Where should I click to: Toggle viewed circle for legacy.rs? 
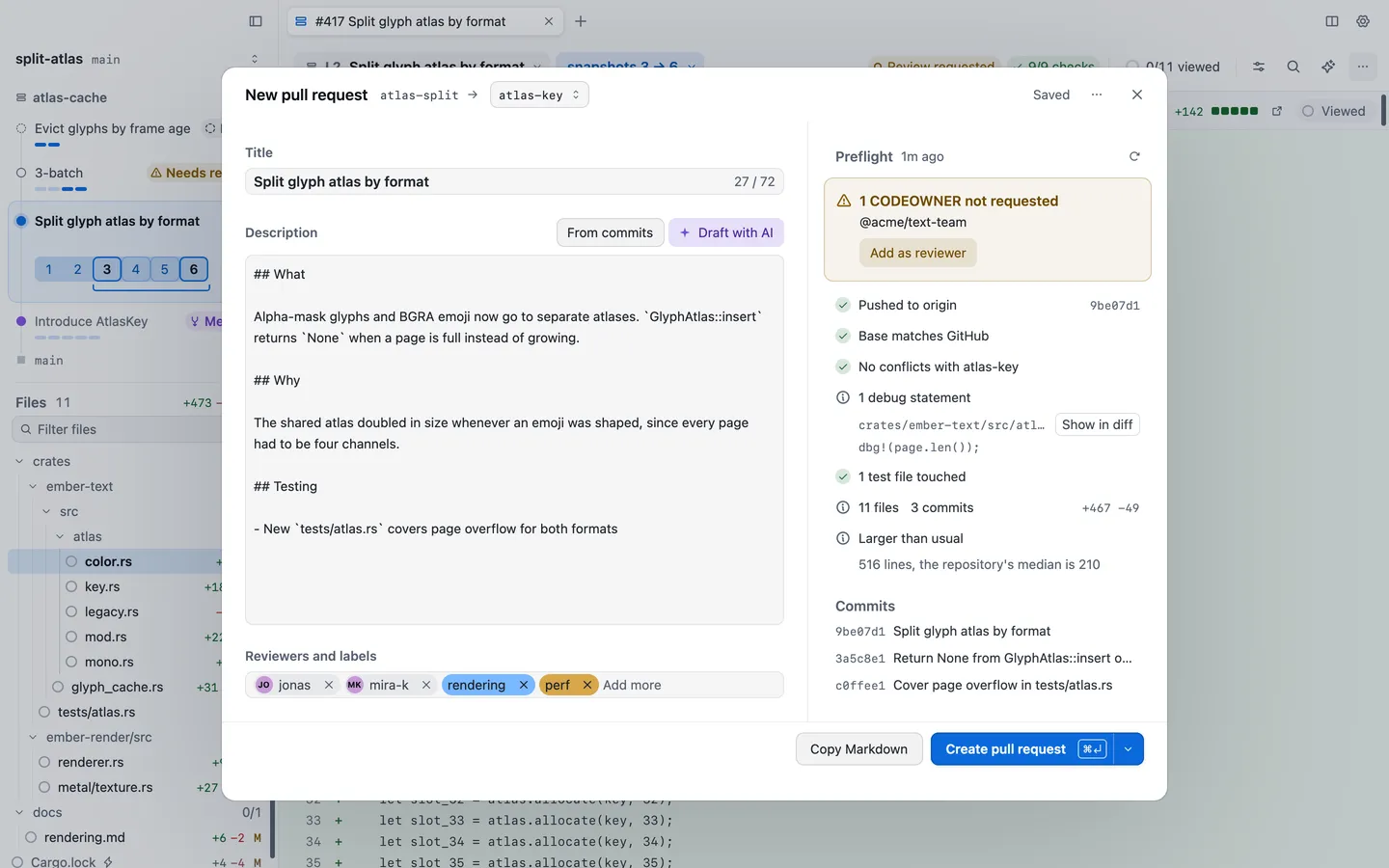[x=71, y=611]
